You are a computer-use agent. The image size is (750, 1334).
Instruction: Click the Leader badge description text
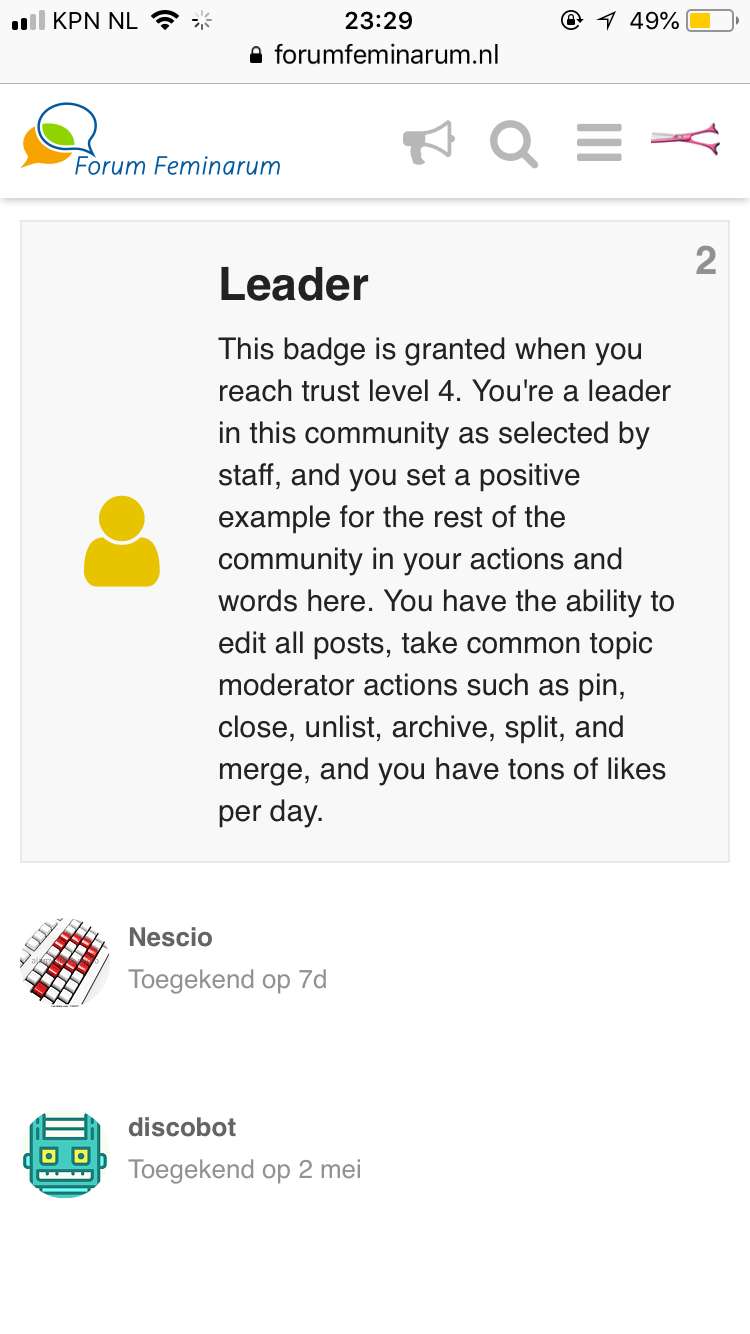[446, 580]
